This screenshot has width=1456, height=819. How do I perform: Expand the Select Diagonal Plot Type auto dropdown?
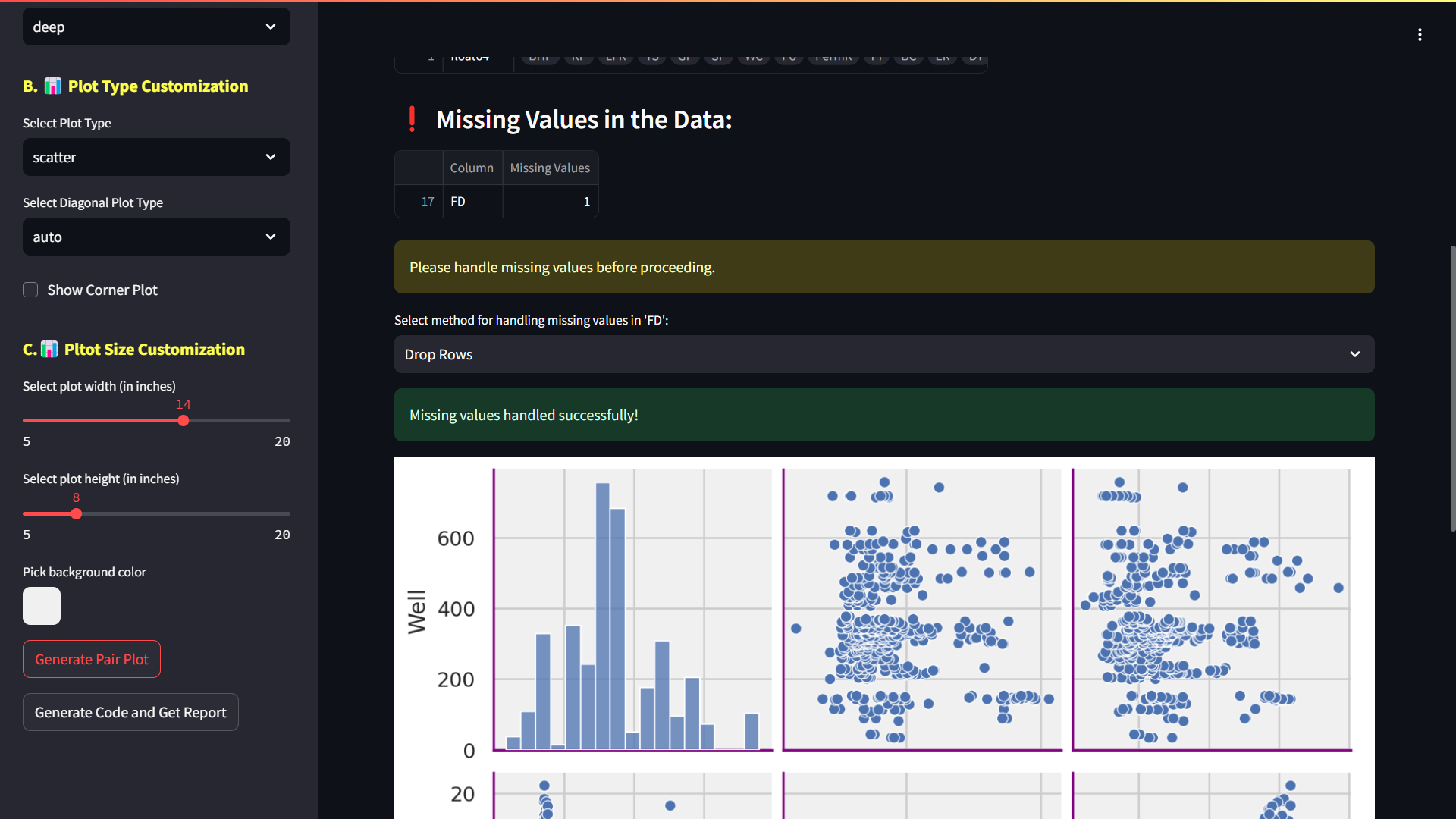click(x=156, y=237)
